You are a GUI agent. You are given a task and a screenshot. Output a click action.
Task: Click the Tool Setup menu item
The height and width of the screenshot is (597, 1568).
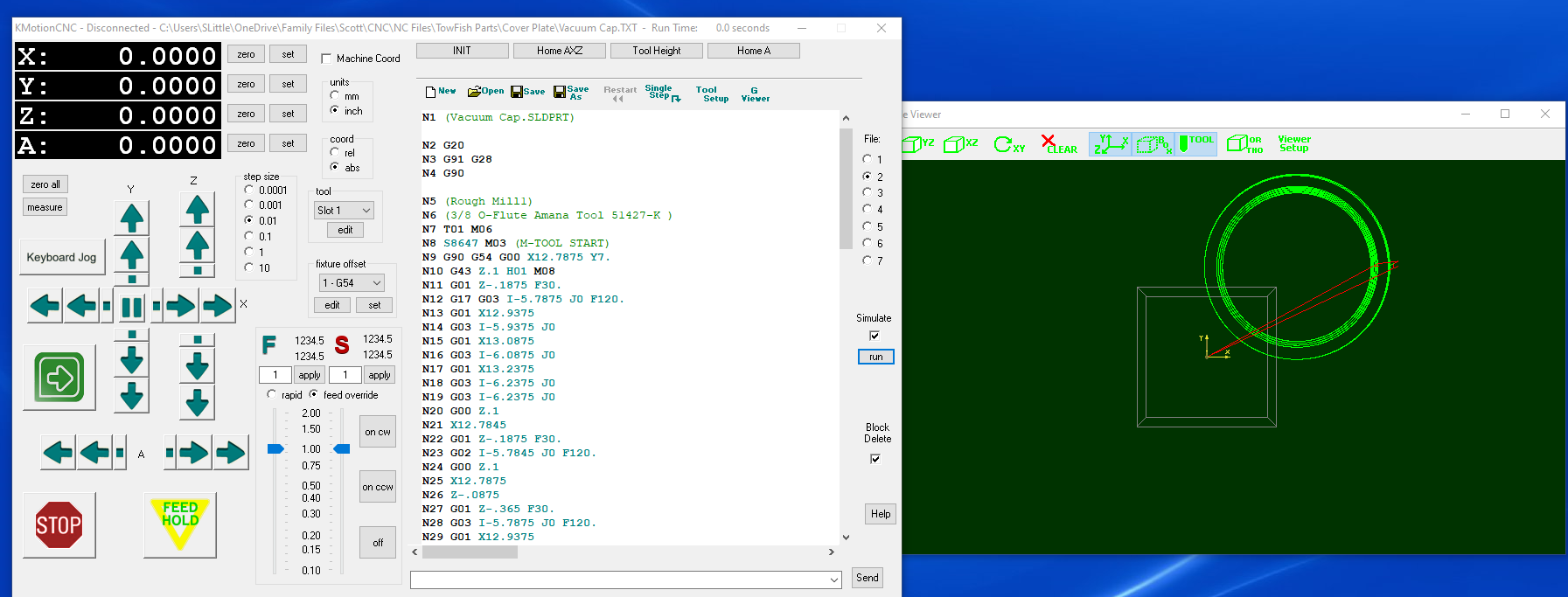pos(712,94)
